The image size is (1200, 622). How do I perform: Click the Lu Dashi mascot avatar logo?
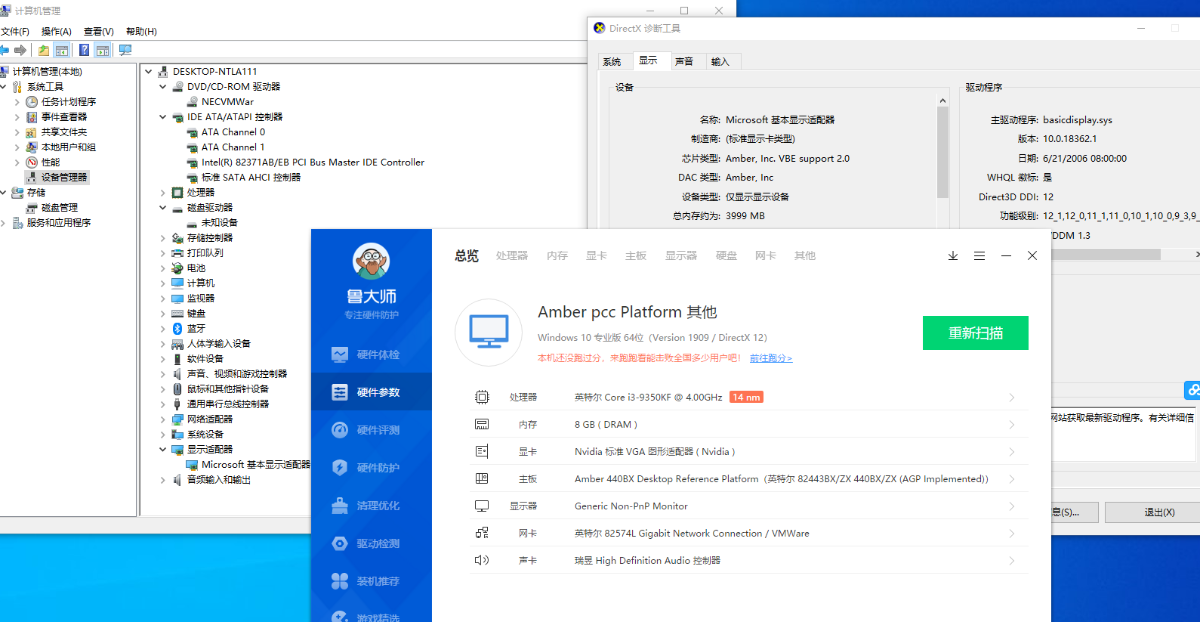[371, 262]
